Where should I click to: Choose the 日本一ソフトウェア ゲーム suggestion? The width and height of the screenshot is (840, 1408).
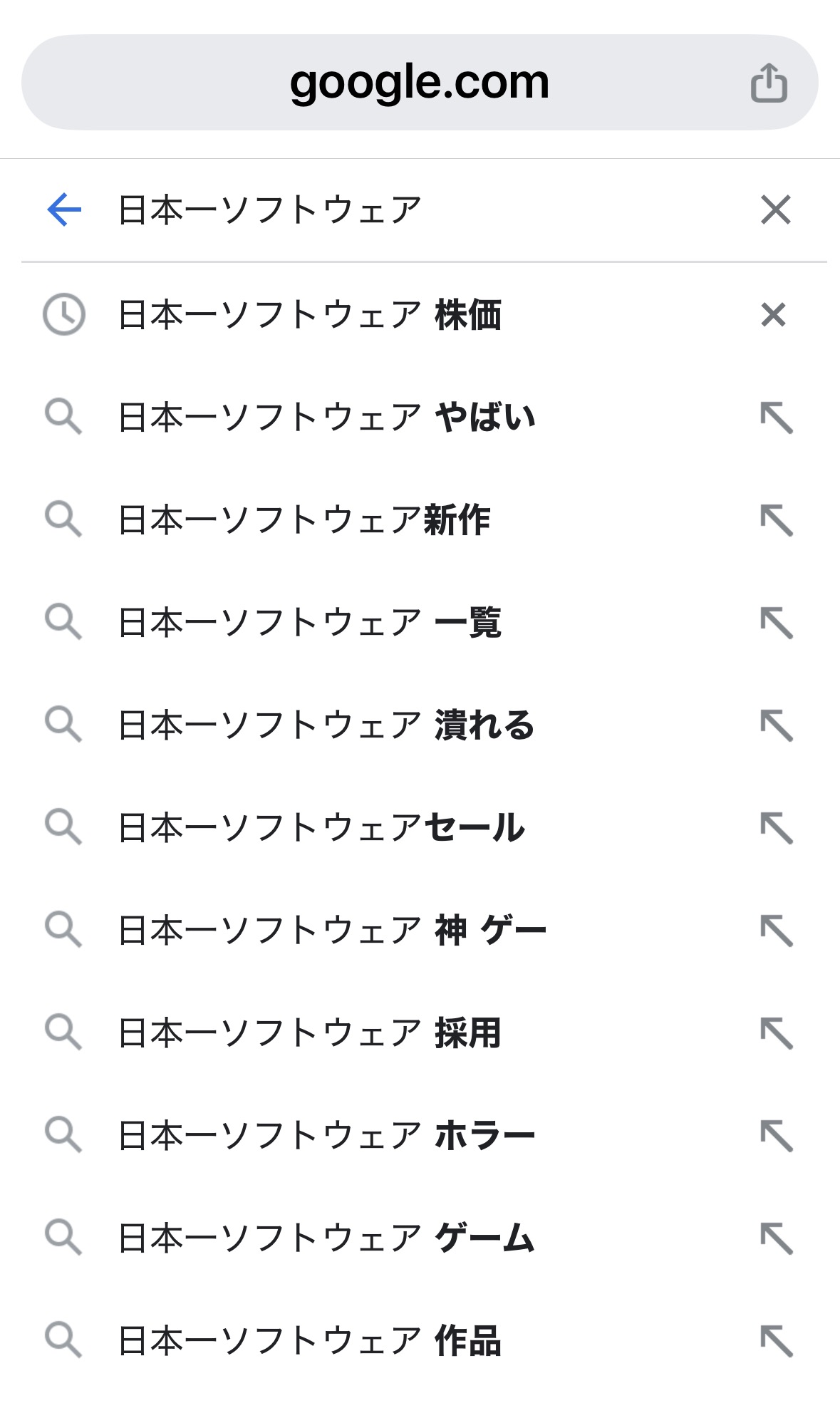[326, 1238]
